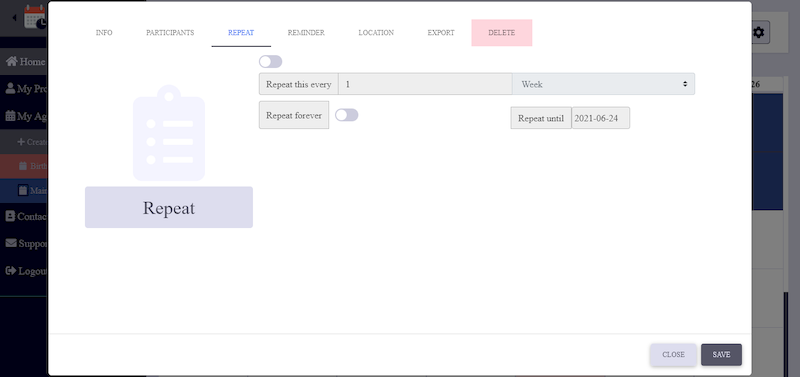Click the plus icon to create

[x=21, y=141]
